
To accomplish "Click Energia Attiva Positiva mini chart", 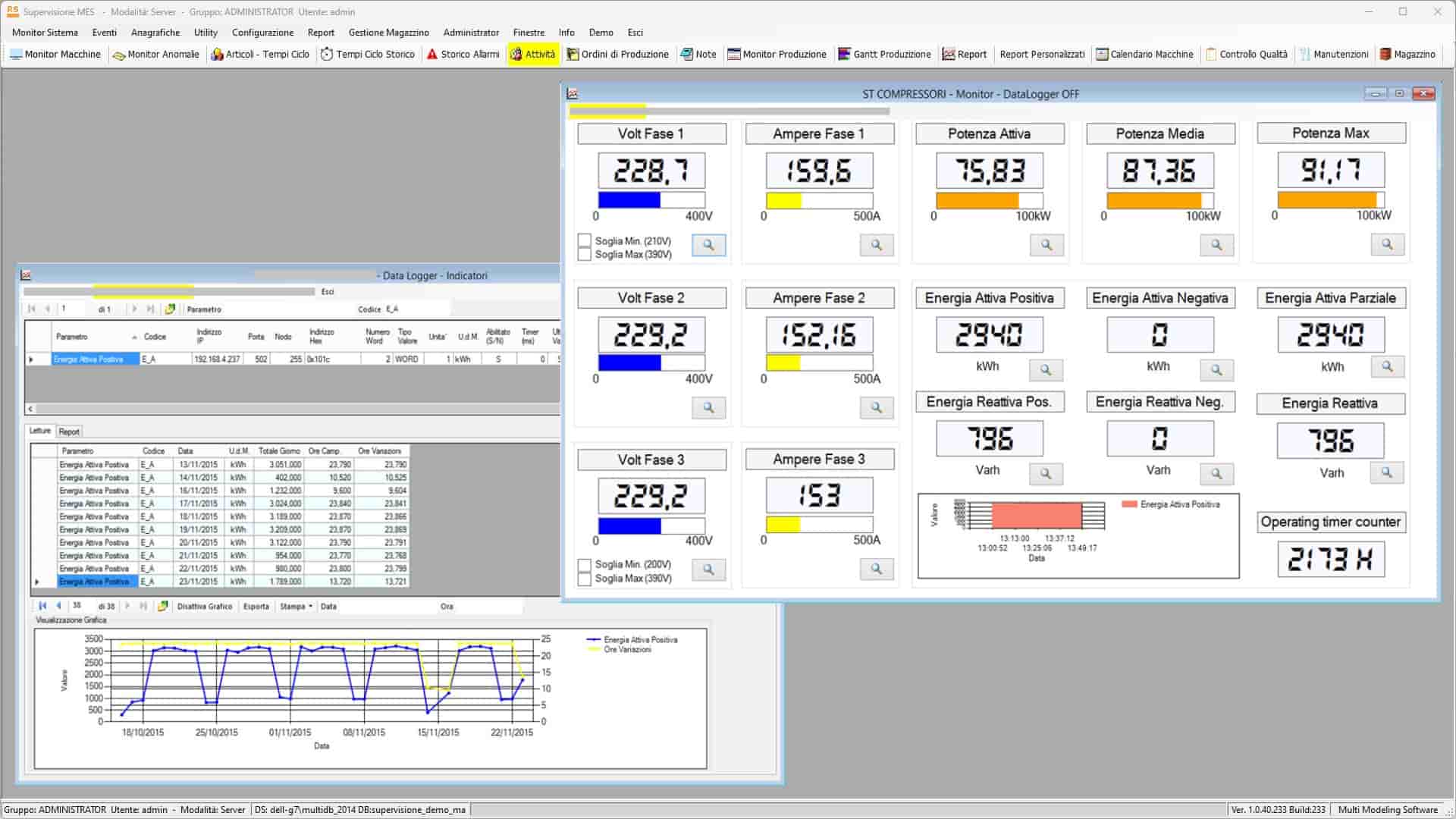I will (x=1078, y=535).
